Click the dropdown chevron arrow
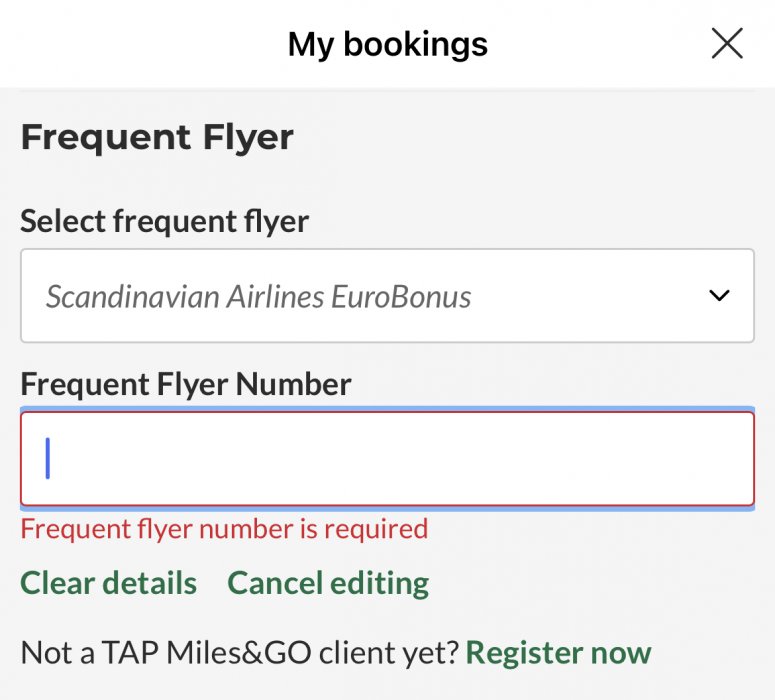Image resolution: width=775 pixels, height=700 pixels. tap(719, 296)
